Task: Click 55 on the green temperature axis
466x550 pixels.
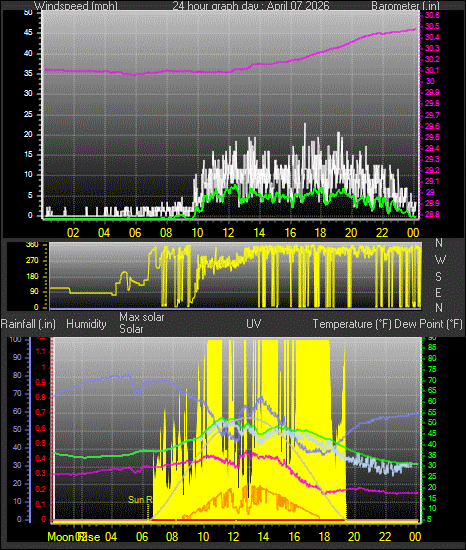Action: click(432, 412)
